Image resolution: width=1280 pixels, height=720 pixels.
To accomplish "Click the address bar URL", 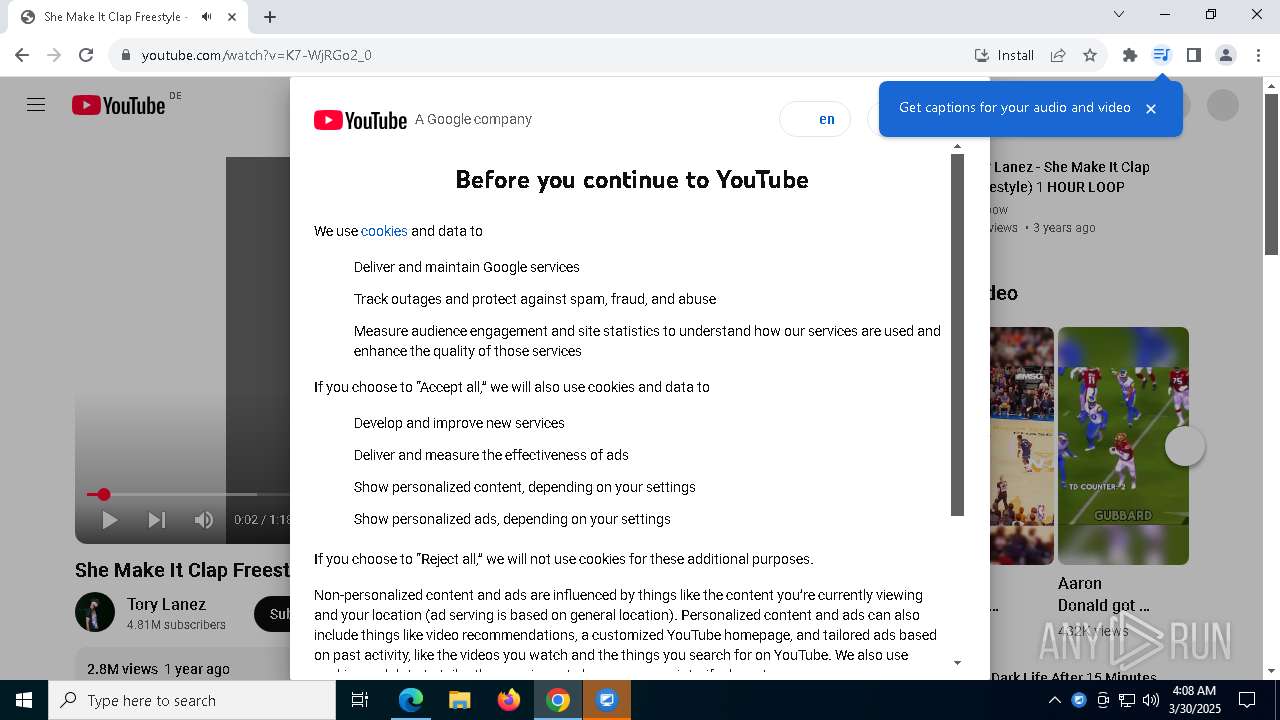I will (x=256, y=55).
